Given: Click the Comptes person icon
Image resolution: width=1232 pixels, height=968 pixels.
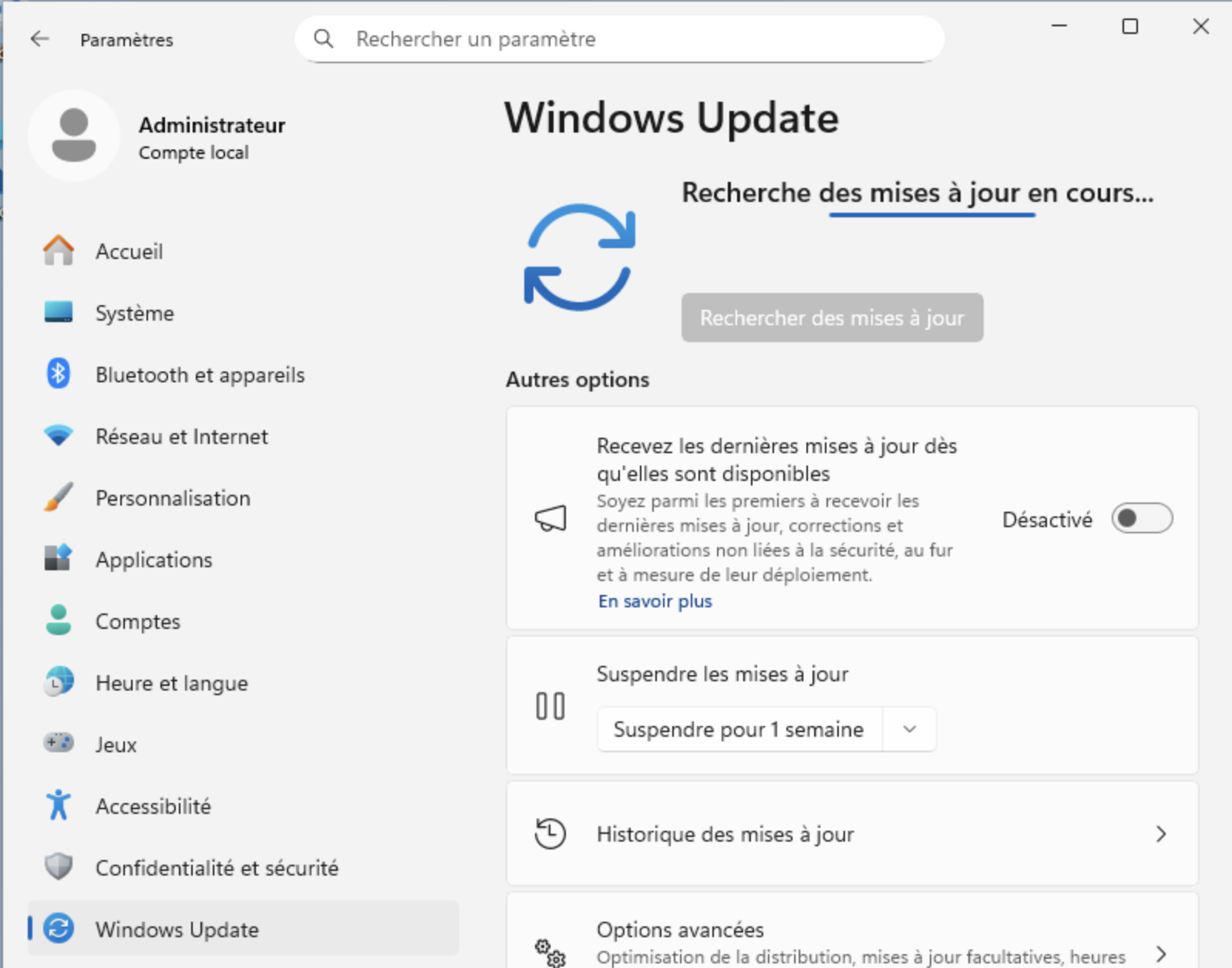Looking at the screenshot, I should 59,620.
